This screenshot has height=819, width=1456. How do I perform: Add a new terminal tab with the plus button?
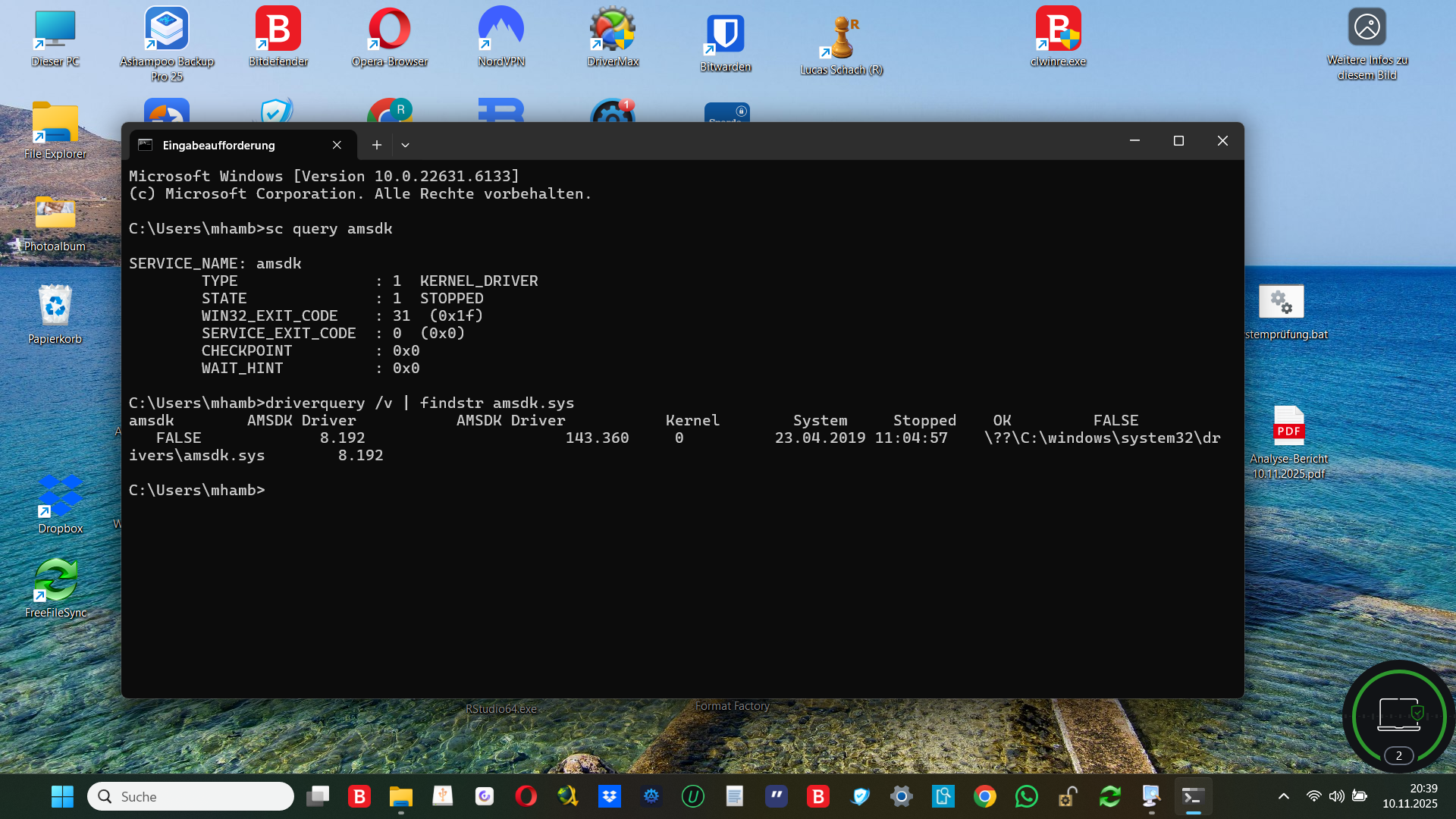click(376, 145)
